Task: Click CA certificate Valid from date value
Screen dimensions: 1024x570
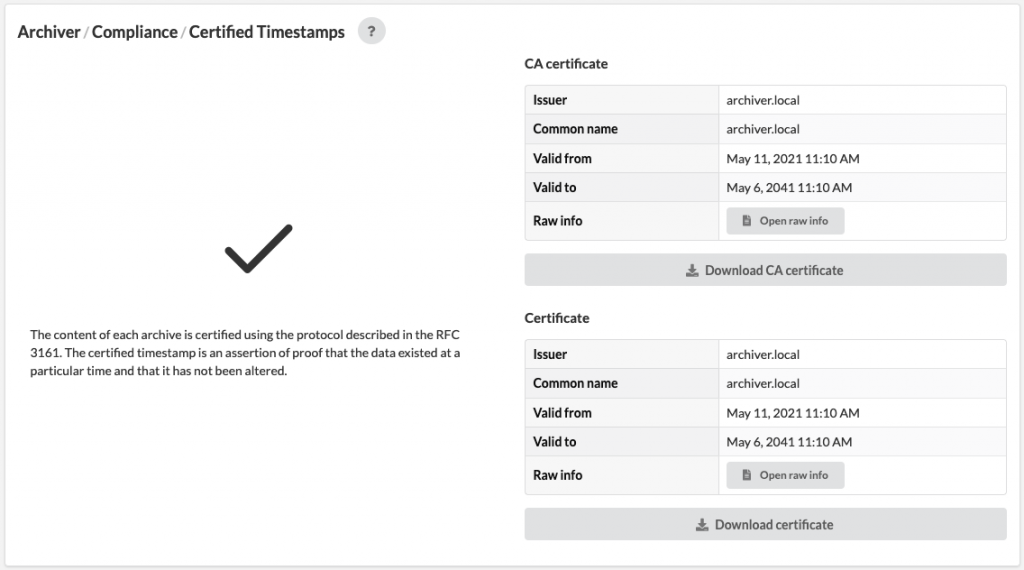Action: point(793,159)
